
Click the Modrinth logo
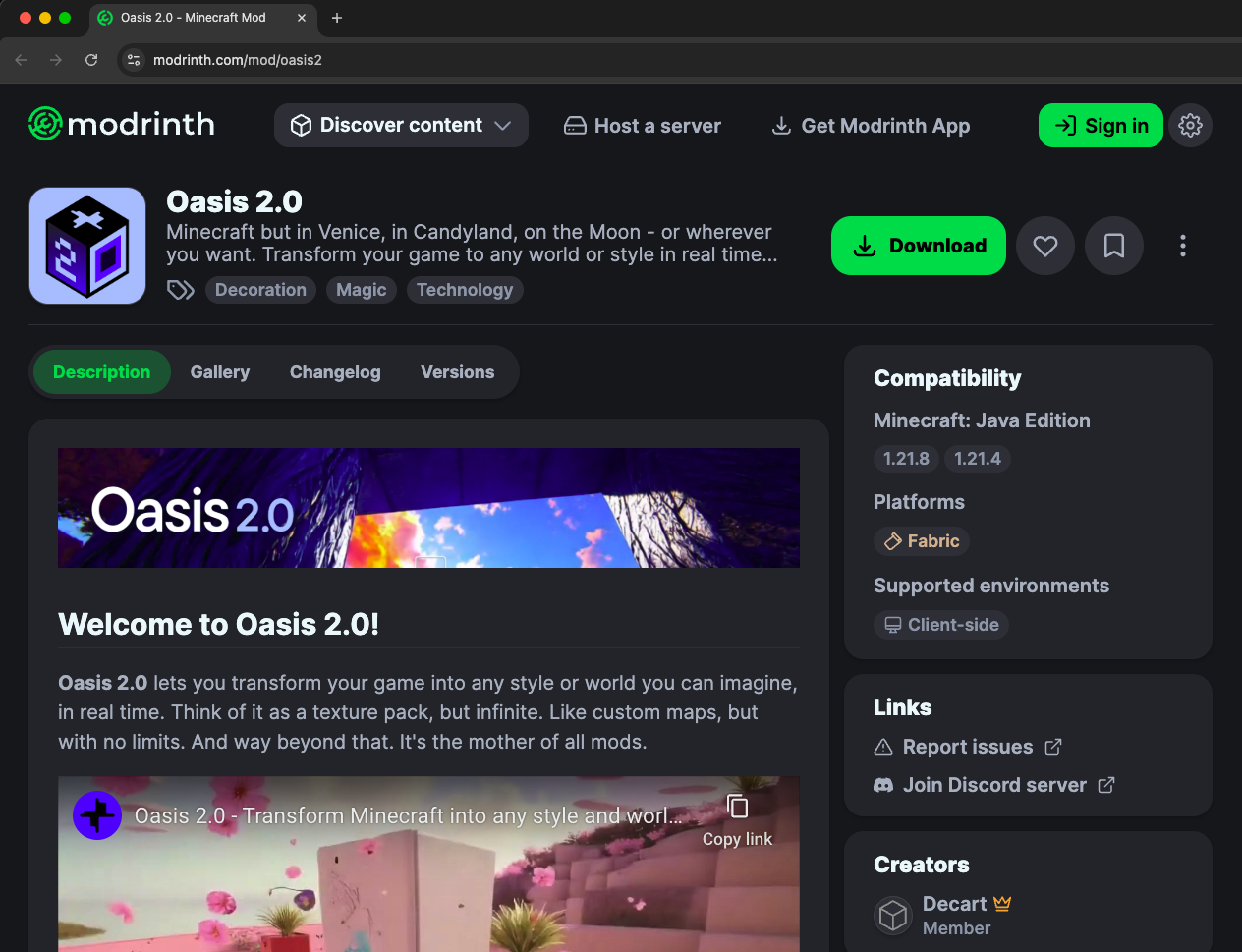[x=122, y=124]
